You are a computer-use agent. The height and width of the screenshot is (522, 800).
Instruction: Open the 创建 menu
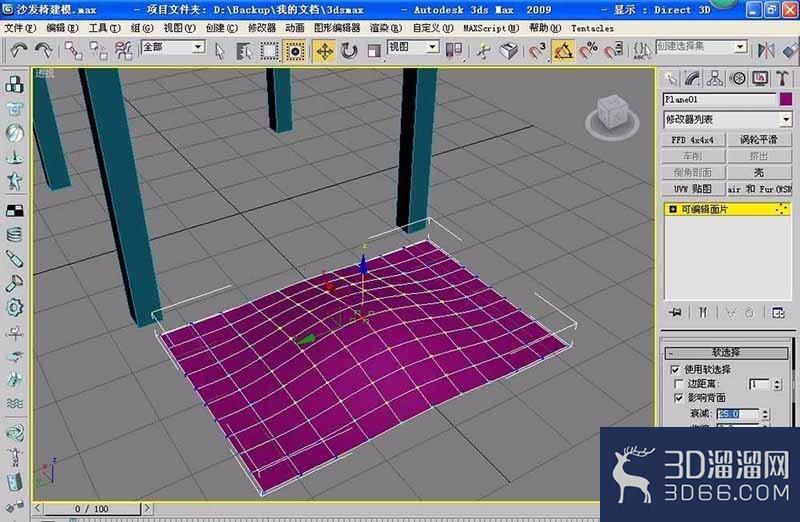pyautogui.click(x=221, y=28)
